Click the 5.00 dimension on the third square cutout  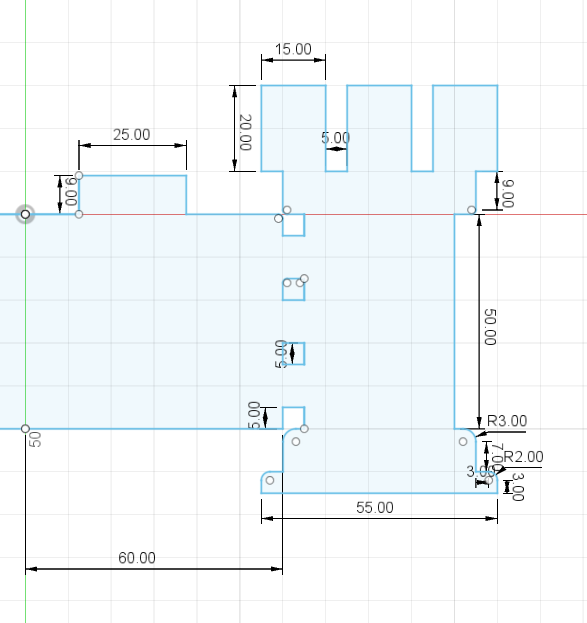281,354
